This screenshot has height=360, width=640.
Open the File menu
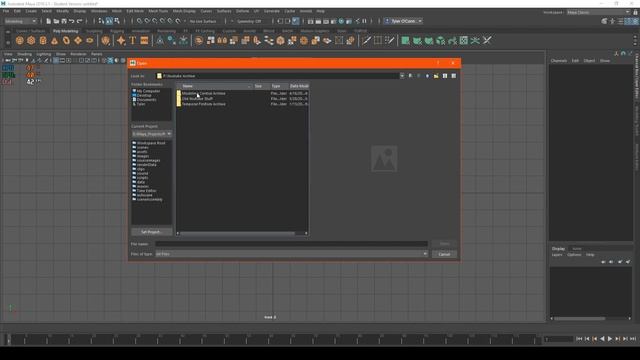click(x=6, y=11)
